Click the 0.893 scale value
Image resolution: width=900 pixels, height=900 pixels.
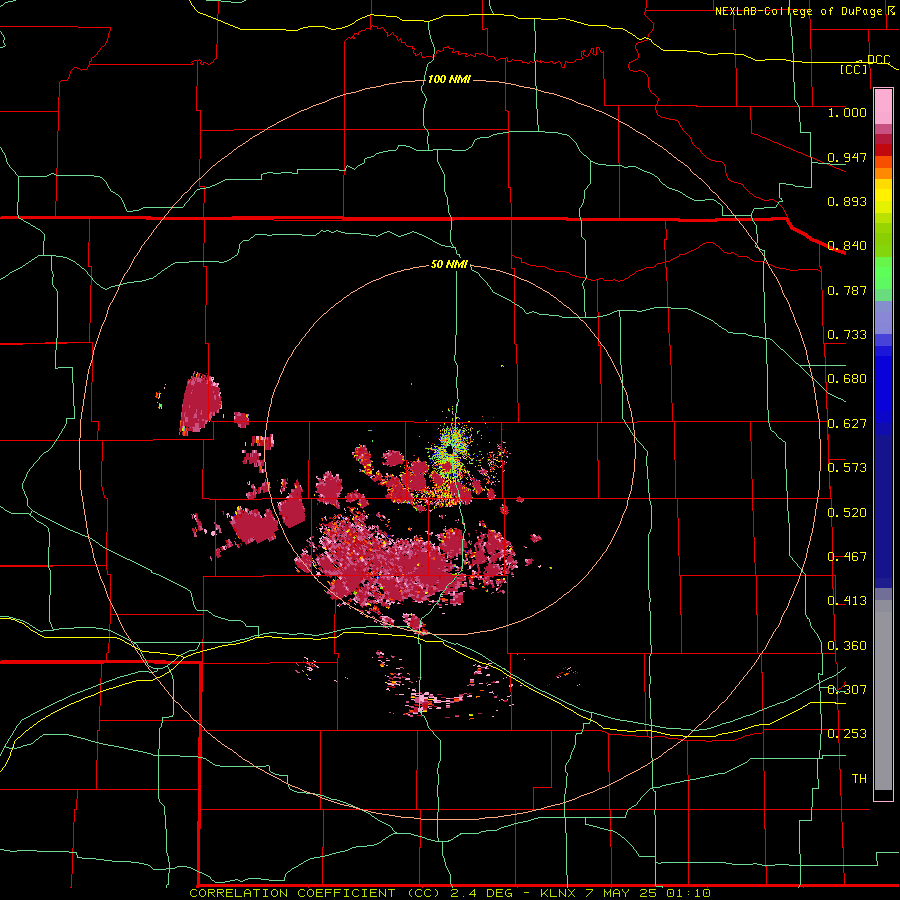click(x=847, y=201)
